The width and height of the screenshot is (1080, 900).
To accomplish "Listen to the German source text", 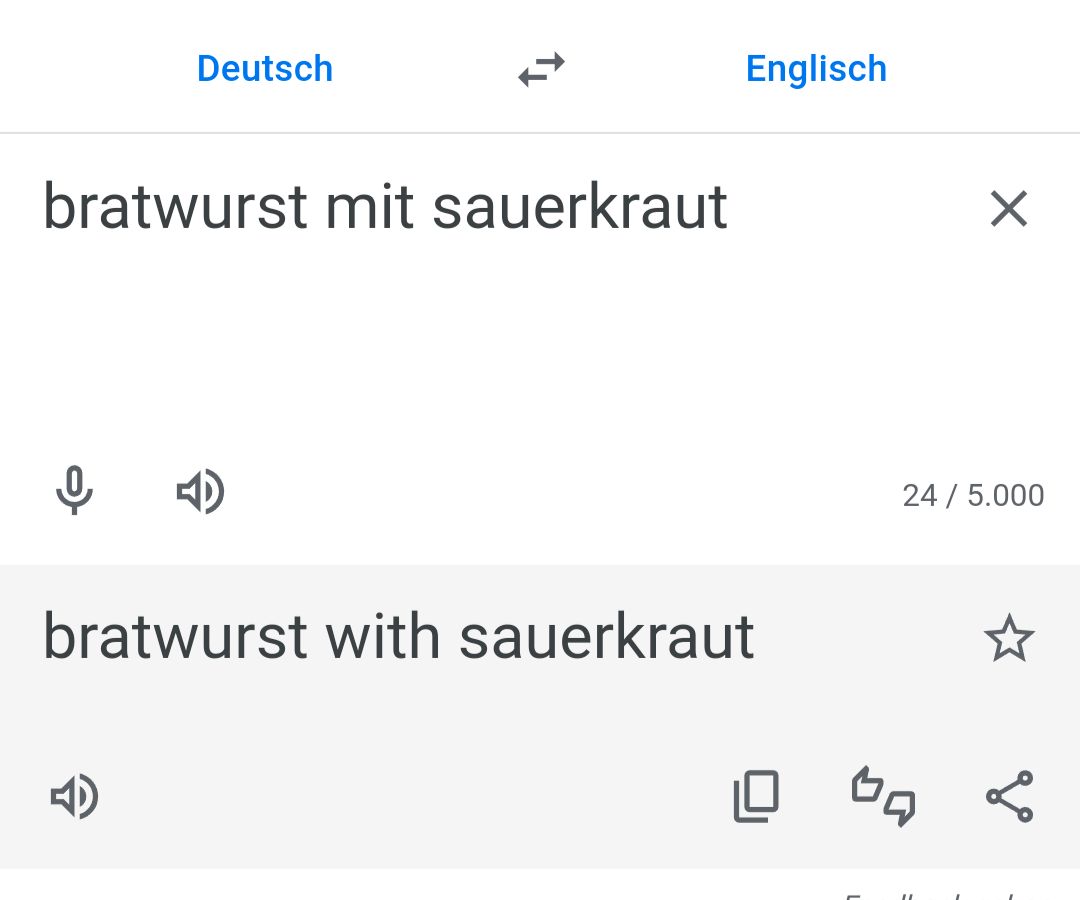I will [x=200, y=492].
